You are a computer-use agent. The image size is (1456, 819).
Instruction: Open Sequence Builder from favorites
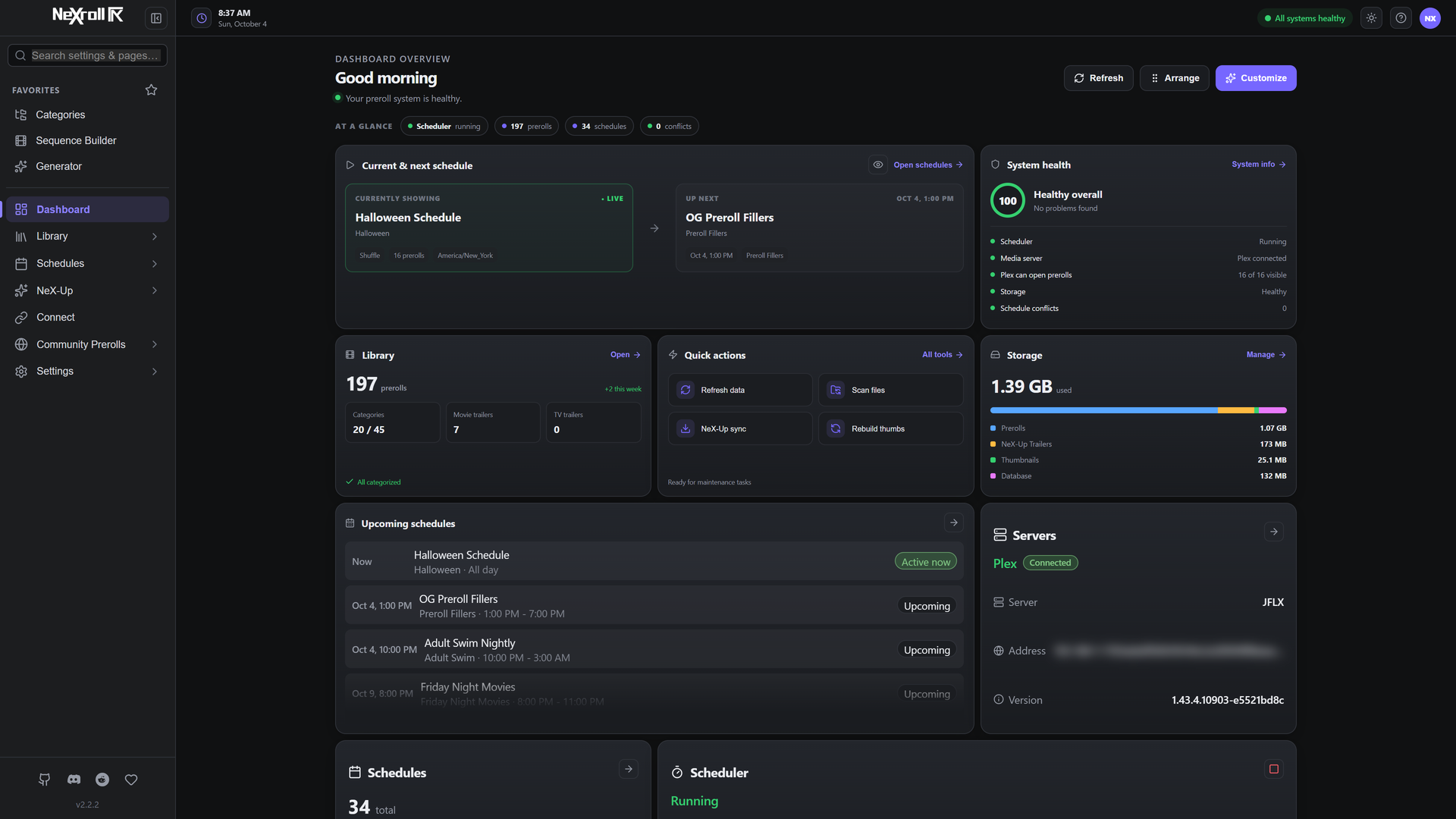click(x=88, y=140)
